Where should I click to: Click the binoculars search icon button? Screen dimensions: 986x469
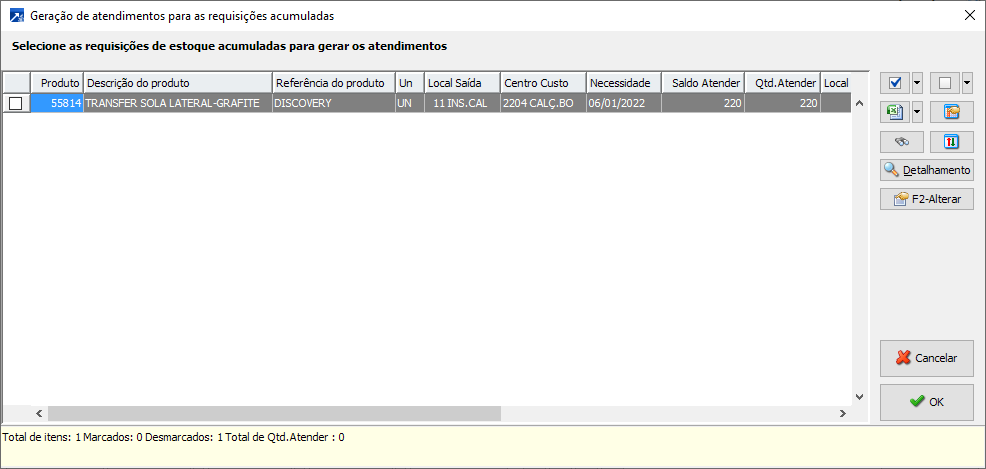[x=902, y=143]
